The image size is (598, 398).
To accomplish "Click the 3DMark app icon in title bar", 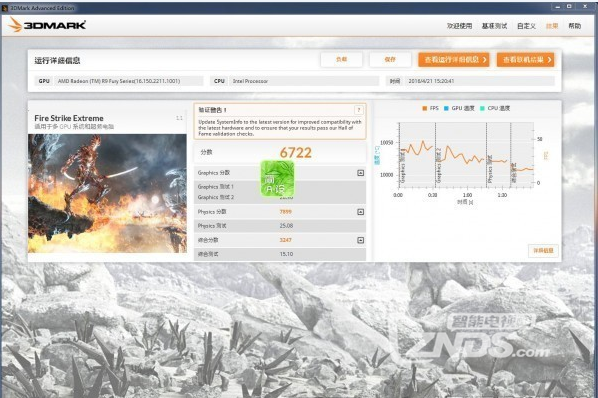I will tap(5, 8).
